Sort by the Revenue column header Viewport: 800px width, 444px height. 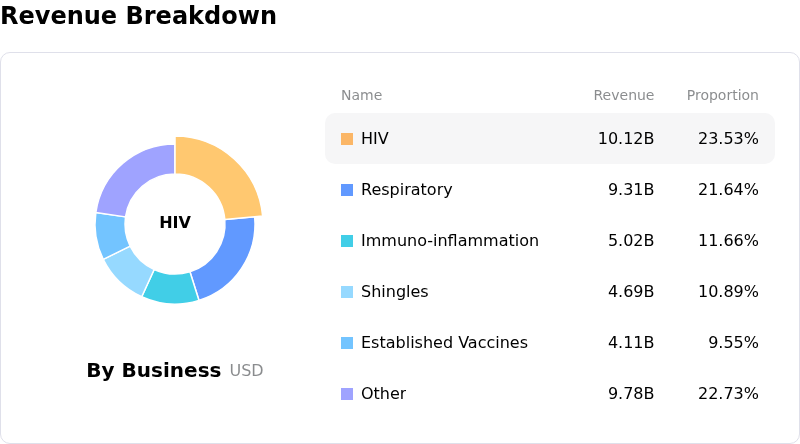(623, 96)
